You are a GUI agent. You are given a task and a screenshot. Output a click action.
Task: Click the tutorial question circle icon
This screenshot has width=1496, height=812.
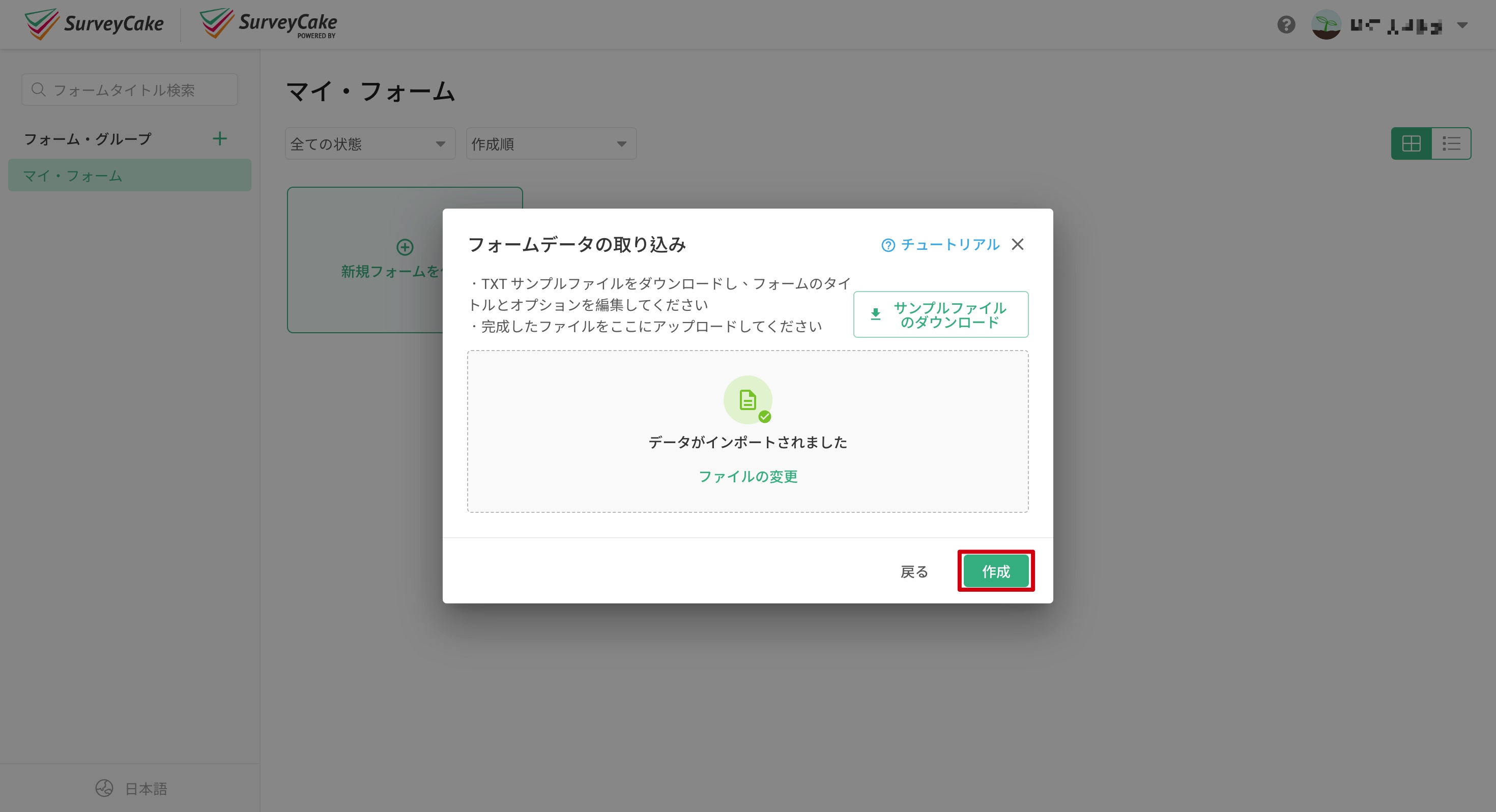tap(888, 245)
